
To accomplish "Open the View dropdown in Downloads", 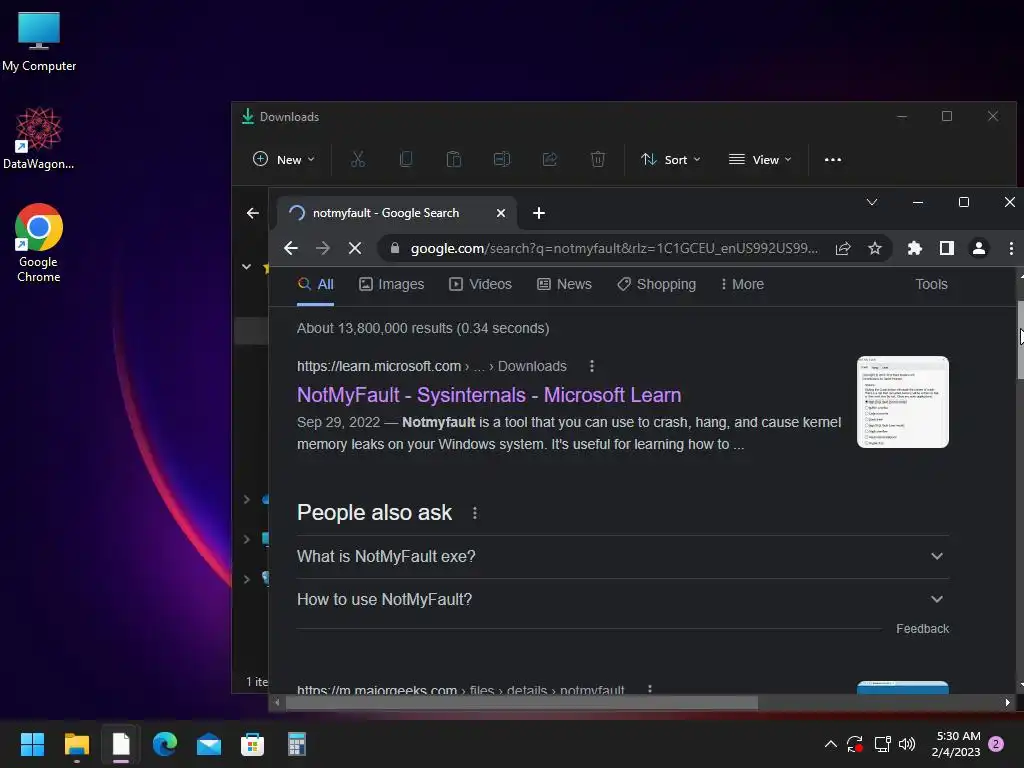I will point(760,159).
